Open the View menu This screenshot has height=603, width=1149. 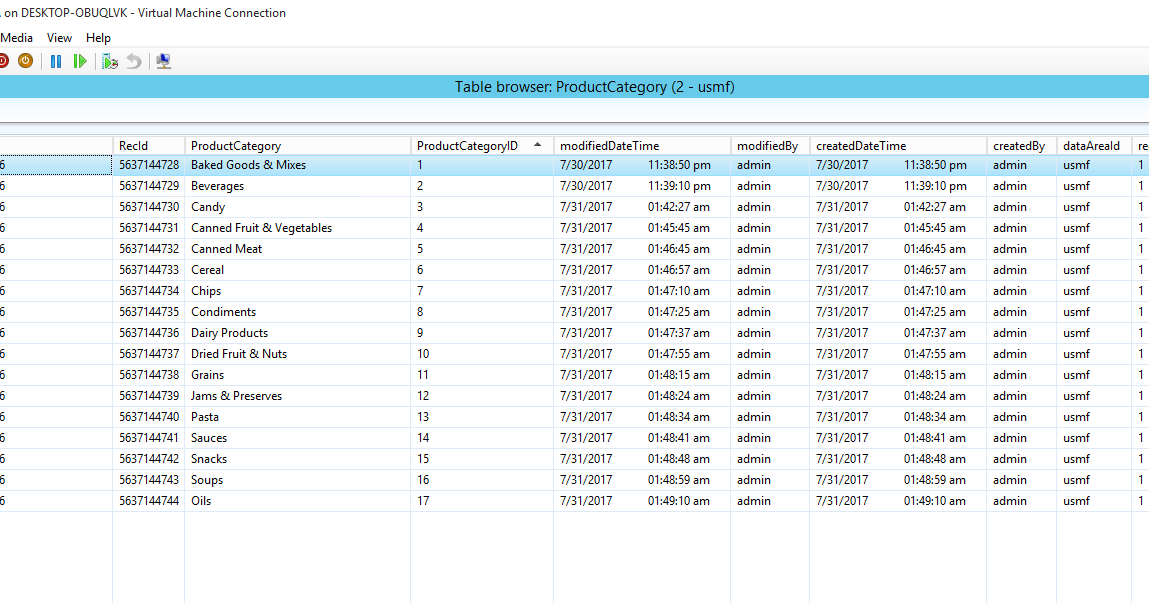(x=59, y=37)
